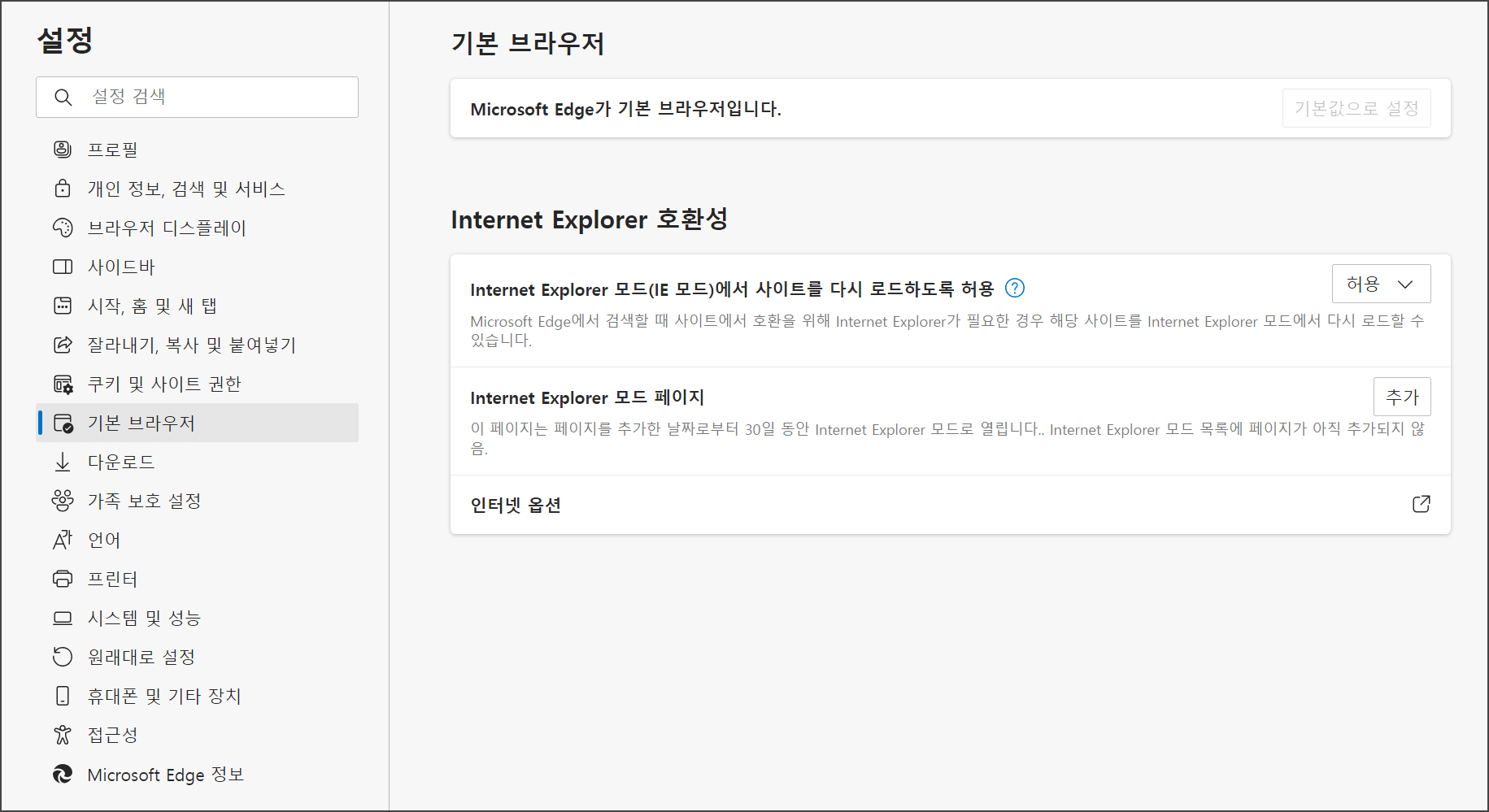Open the 프로필 settings page

click(197, 149)
